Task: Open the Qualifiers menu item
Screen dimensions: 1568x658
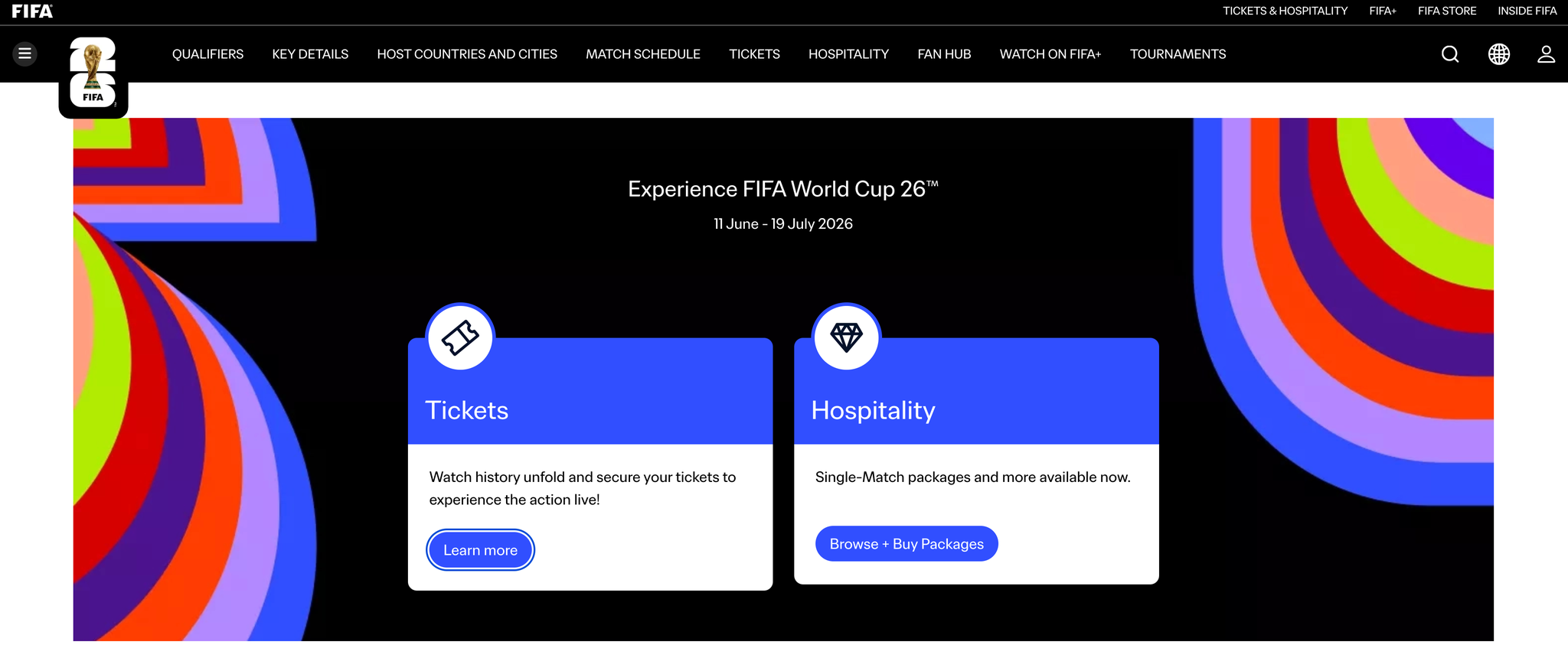Action: 207,54
